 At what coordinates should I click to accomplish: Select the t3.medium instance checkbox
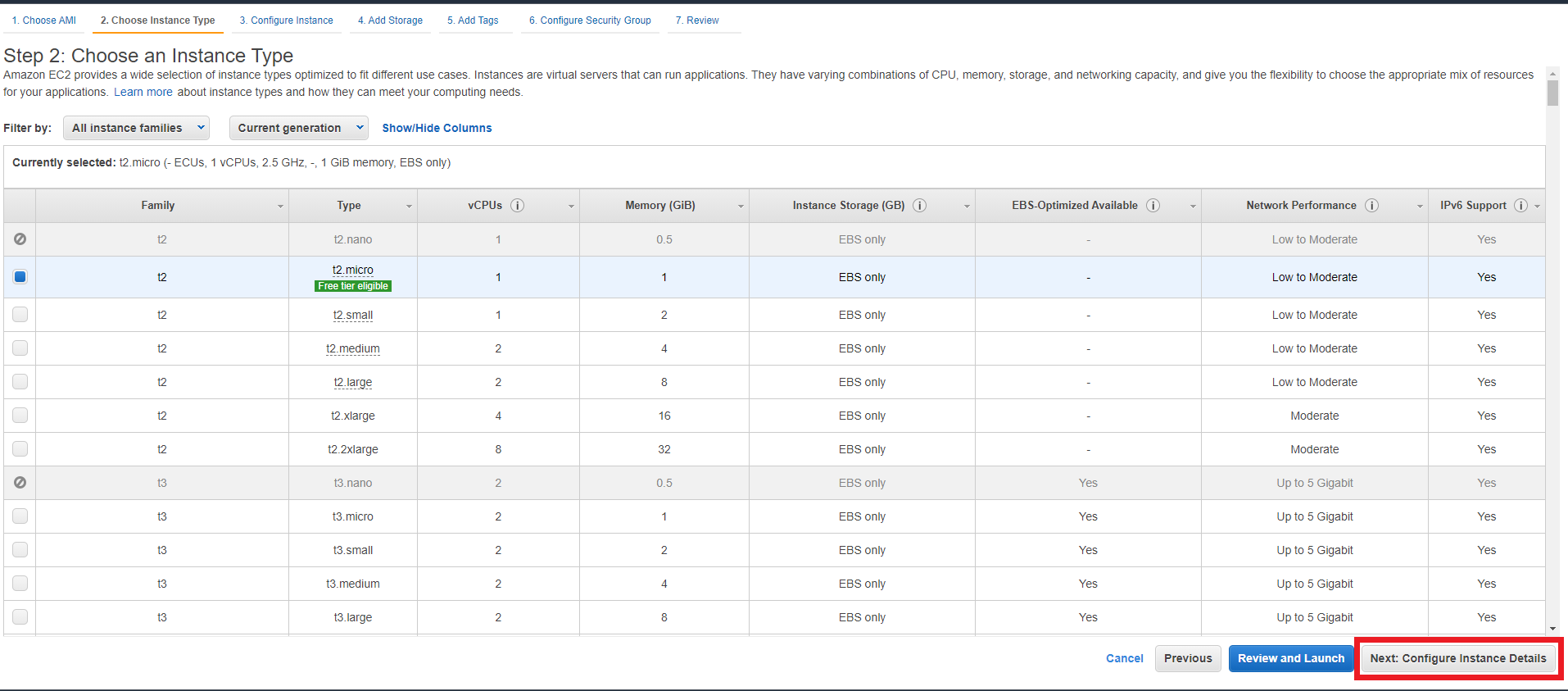click(x=20, y=583)
